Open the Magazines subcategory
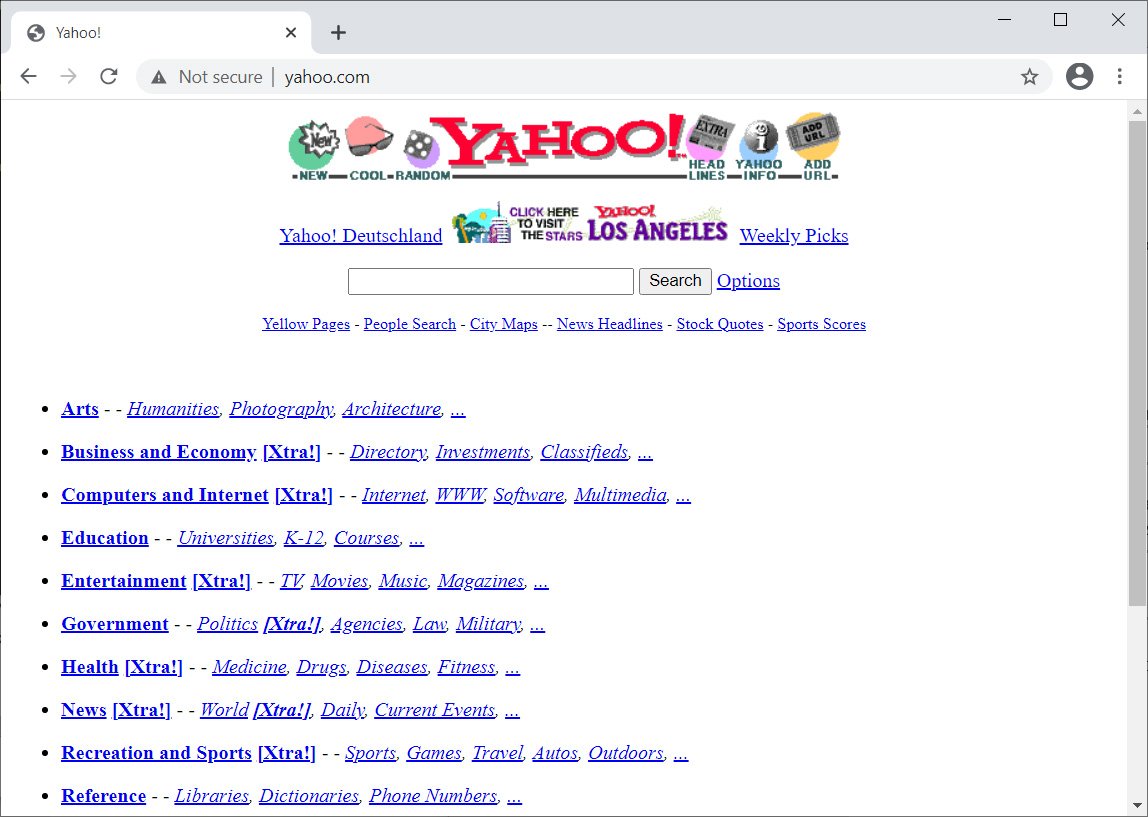This screenshot has height=817, width=1148. coord(481,581)
